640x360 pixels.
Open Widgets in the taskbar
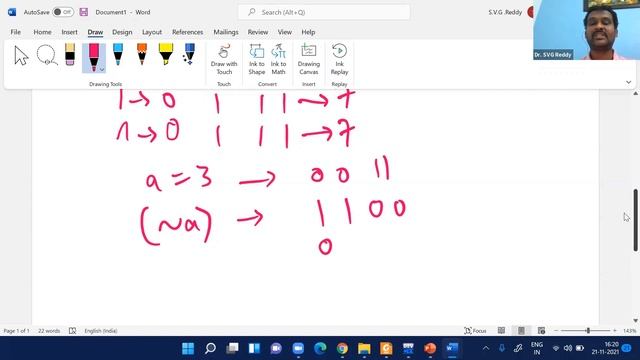[x=254, y=348]
